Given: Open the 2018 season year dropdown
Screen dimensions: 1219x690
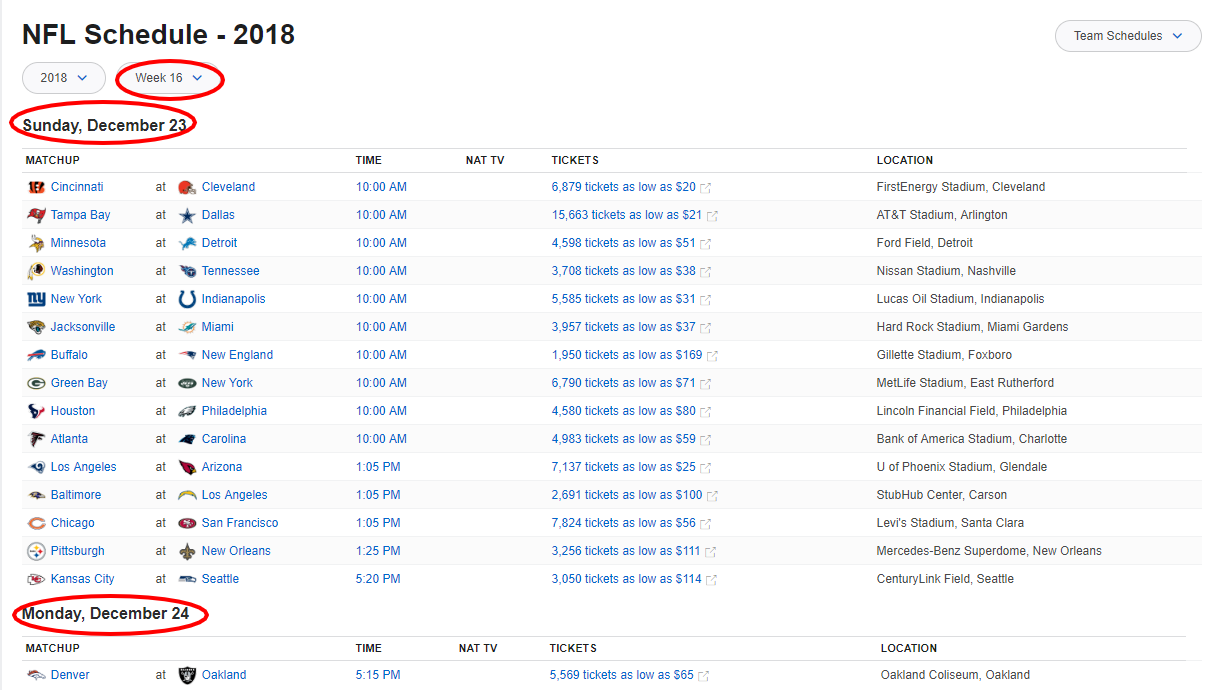Looking at the screenshot, I should (x=64, y=78).
